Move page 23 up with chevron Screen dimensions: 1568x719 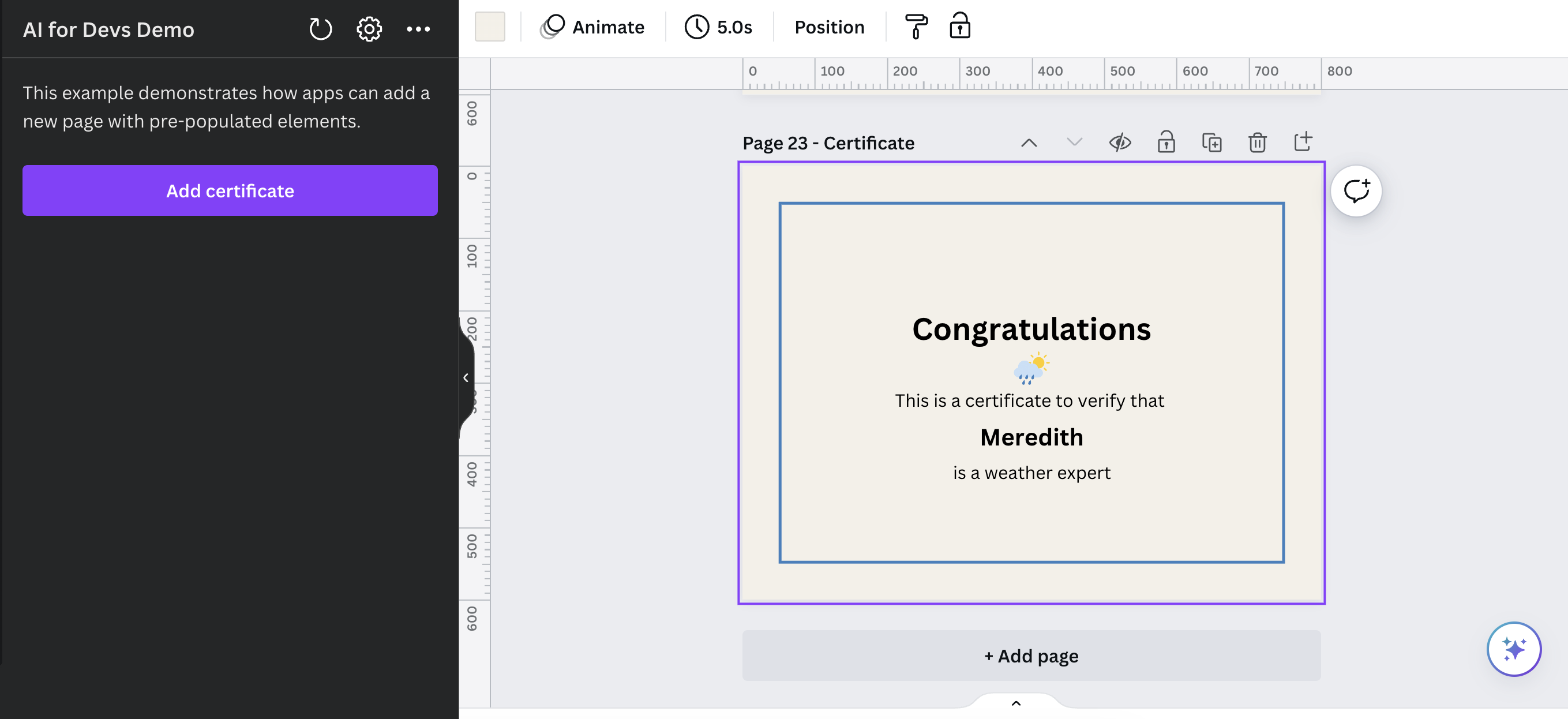(1029, 143)
